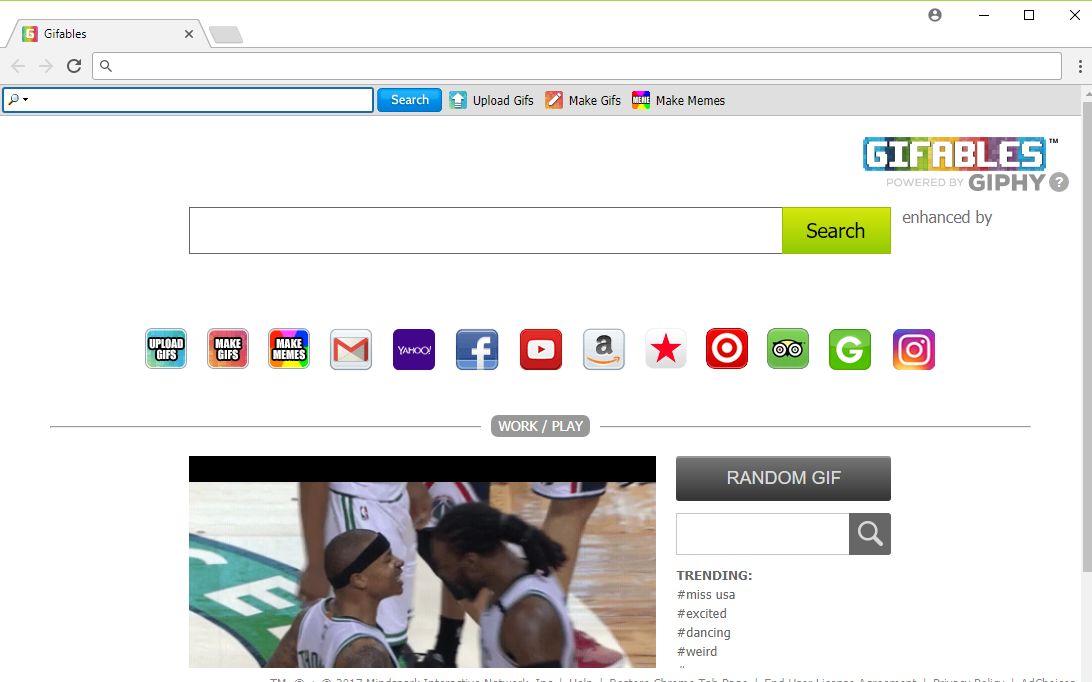
Task: Open the Yahoo shortcut icon
Action: pyautogui.click(x=414, y=349)
